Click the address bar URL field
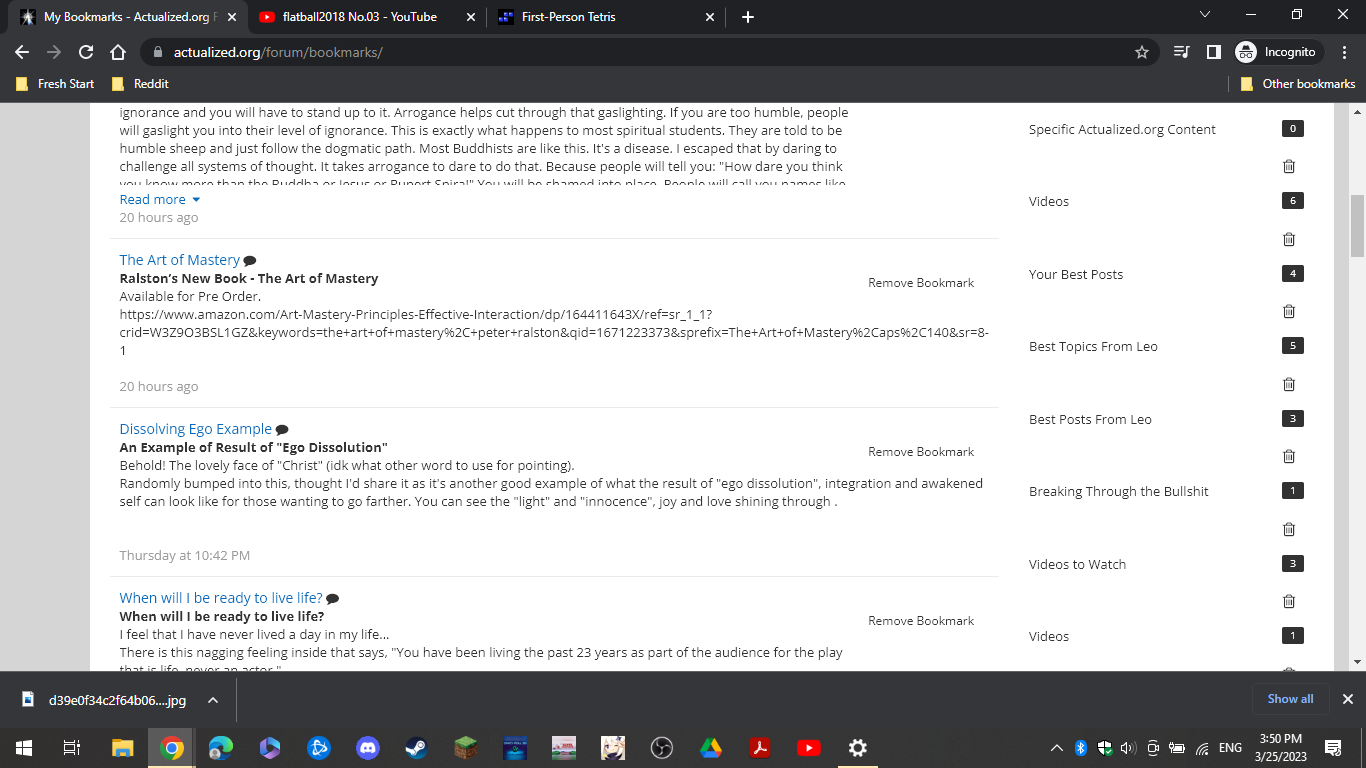The image size is (1366, 768). click(x=640, y=52)
